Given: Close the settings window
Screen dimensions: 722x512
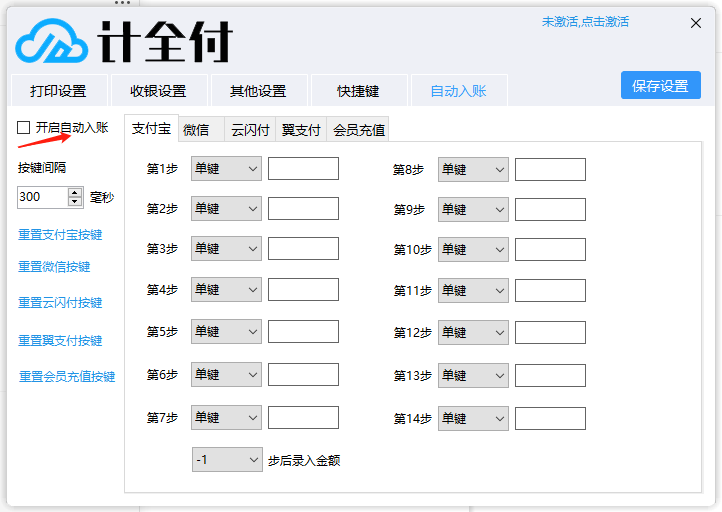Looking at the screenshot, I should tap(696, 23).
